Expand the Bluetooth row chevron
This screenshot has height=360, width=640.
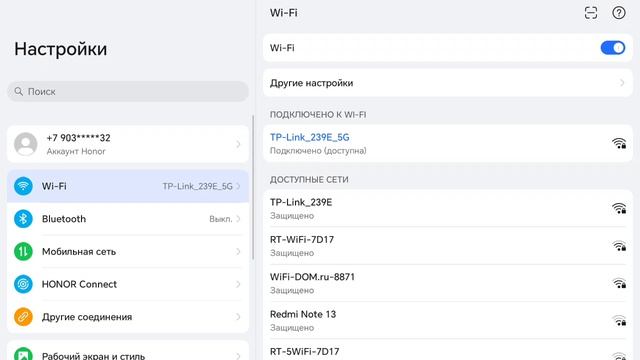(x=238, y=219)
